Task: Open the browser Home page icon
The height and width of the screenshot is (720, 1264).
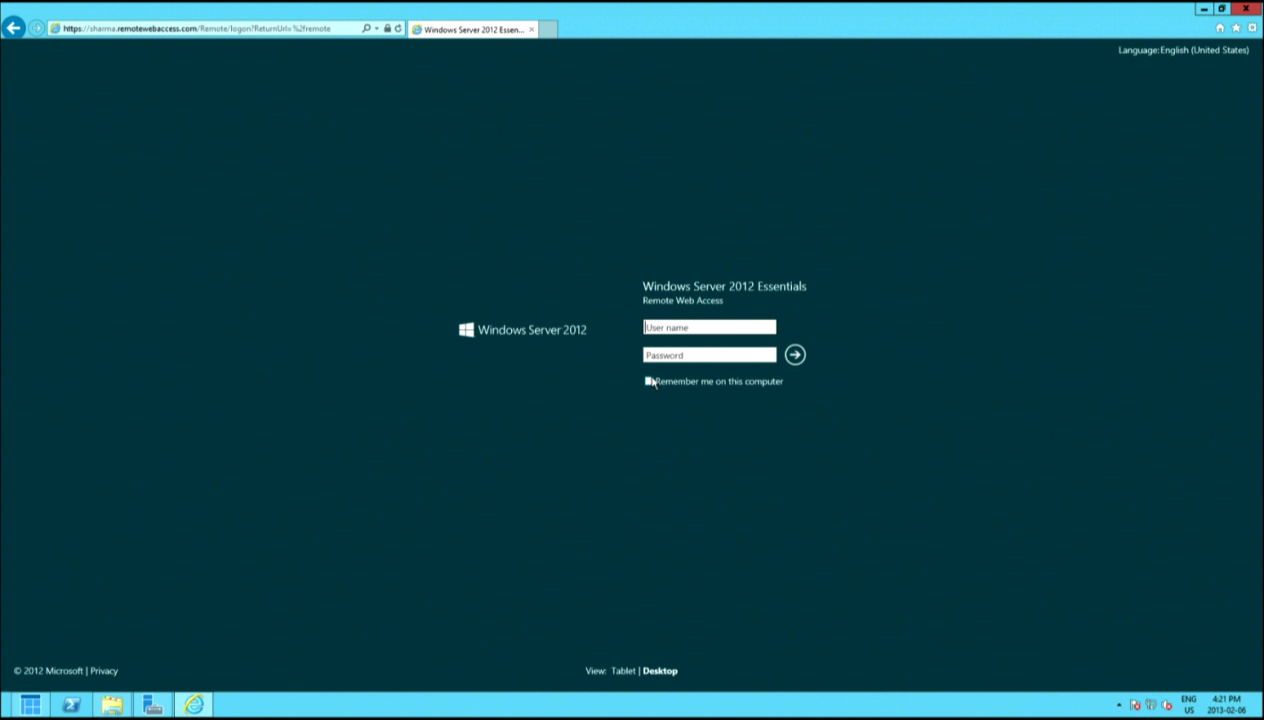Action: click(1219, 28)
